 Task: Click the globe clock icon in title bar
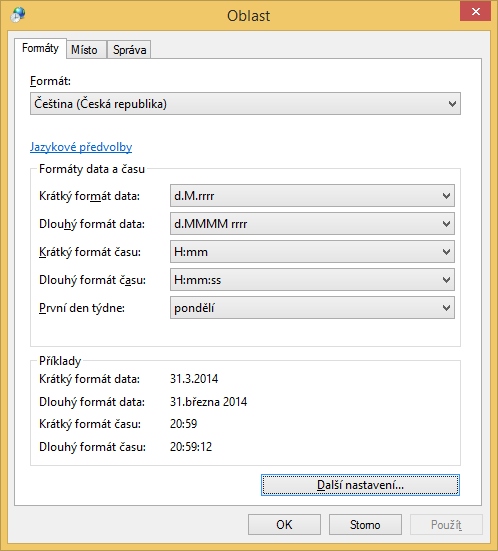(18, 14)
